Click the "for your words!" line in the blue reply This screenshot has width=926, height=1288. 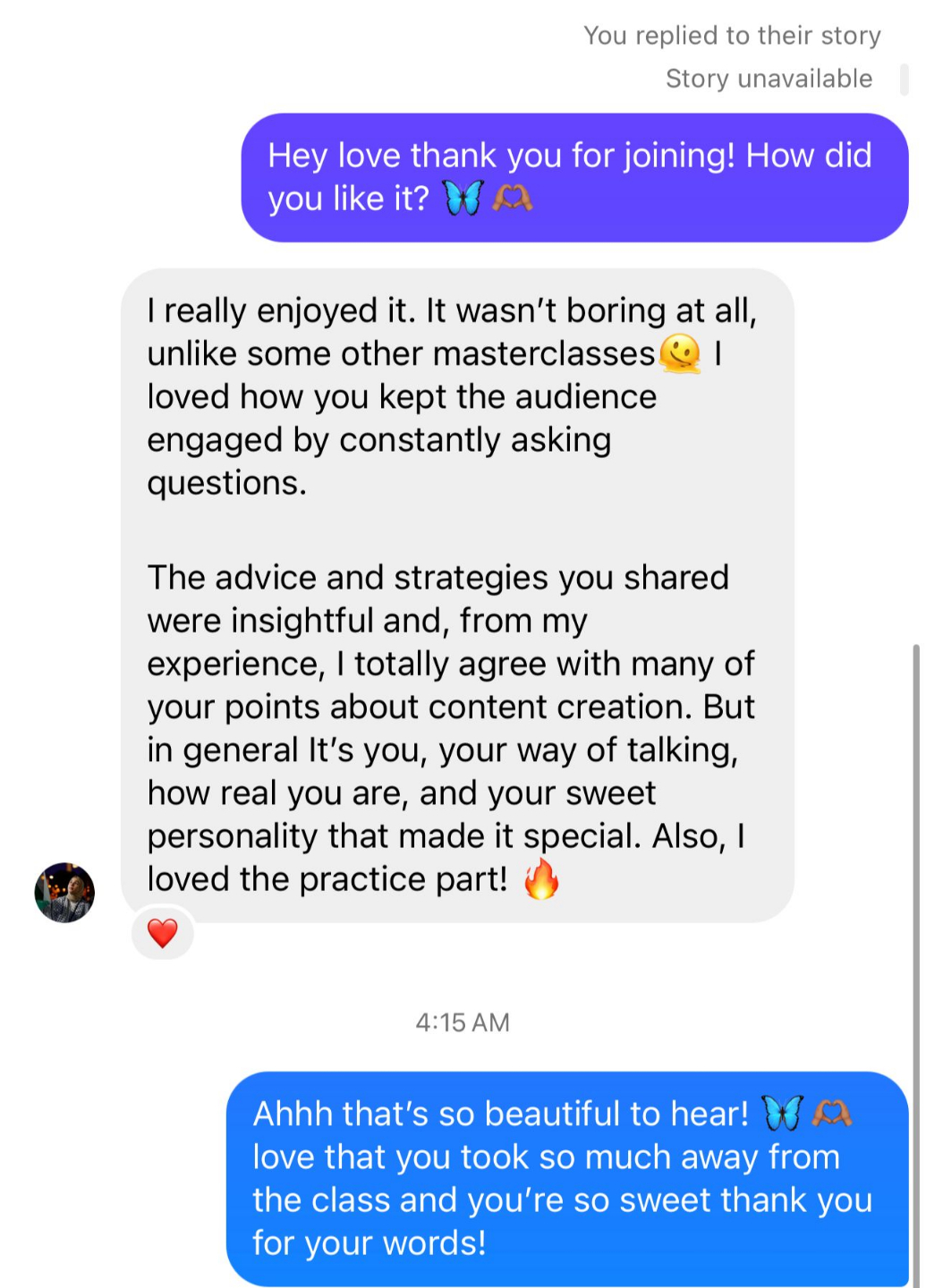click(370, 1243)
